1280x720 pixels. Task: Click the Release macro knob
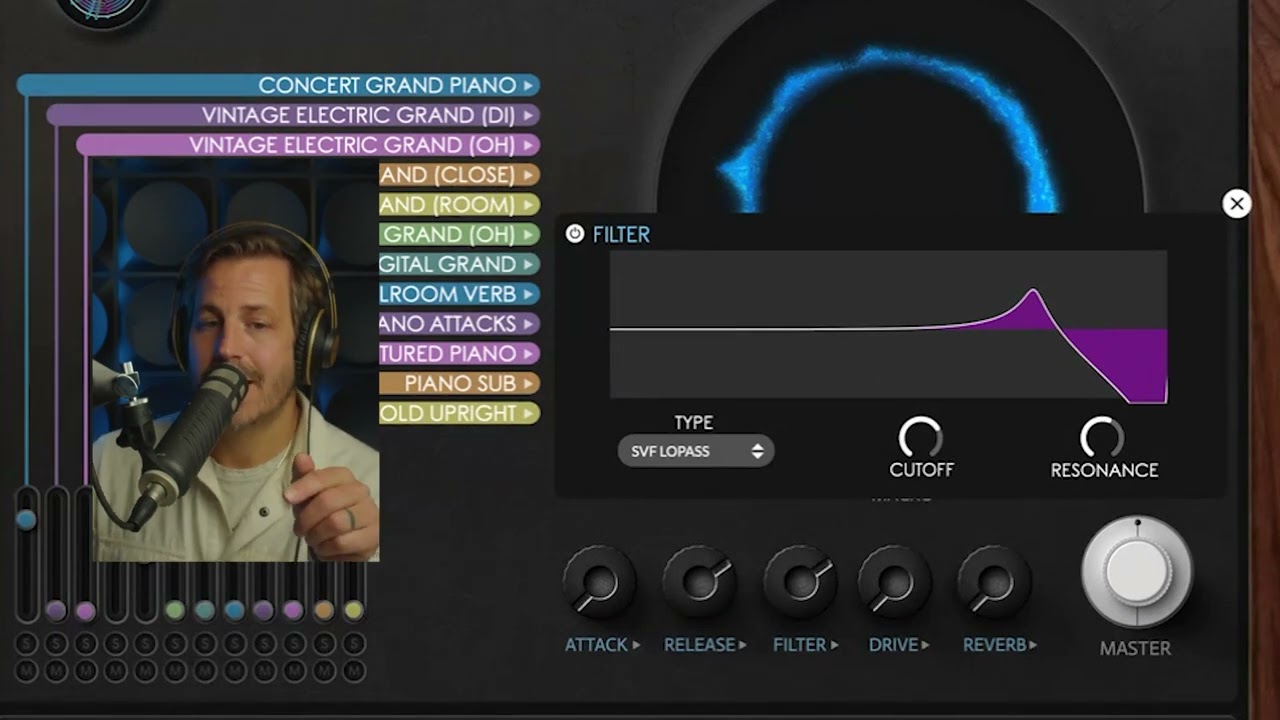(x=700, y=581)
